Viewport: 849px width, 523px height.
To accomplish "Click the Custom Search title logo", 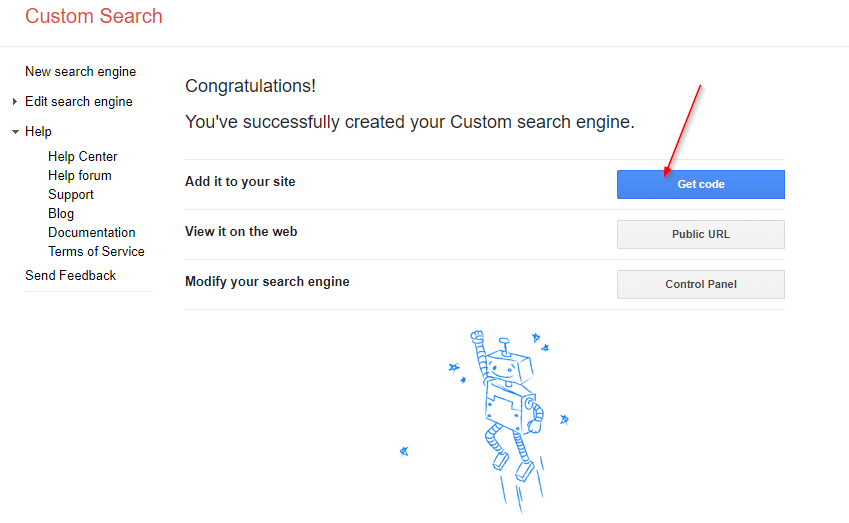I will coord(94,16).
